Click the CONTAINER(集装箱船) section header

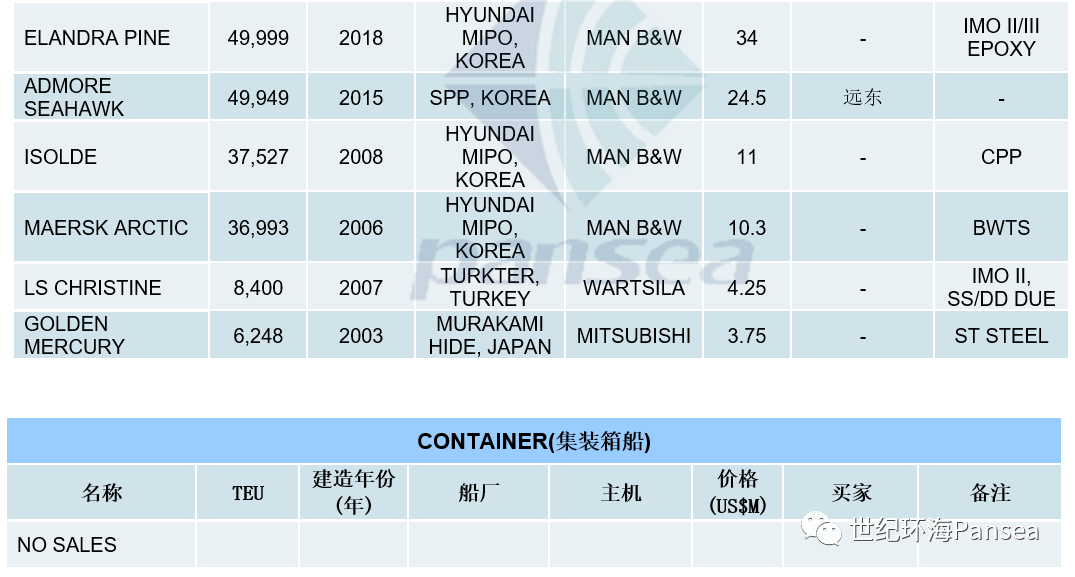pyautogui.click(x=534, y=441)
